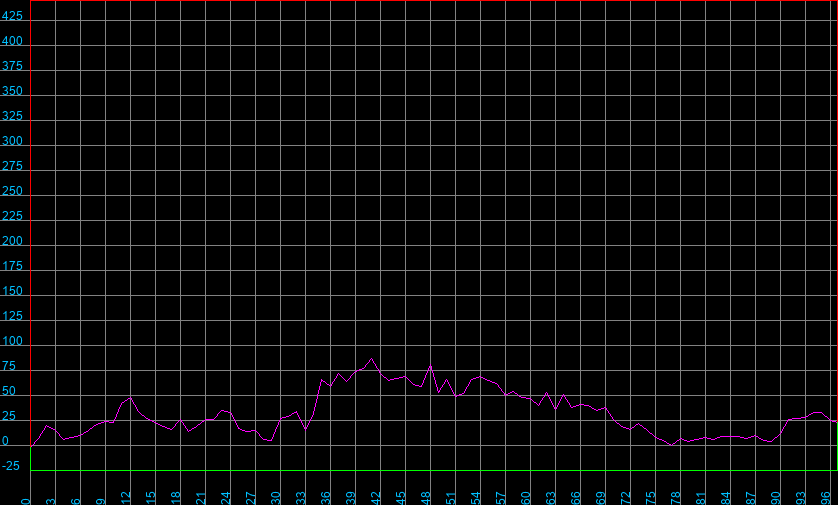
Task: Select the 350 label on the vertical axis
Action: 13,92
